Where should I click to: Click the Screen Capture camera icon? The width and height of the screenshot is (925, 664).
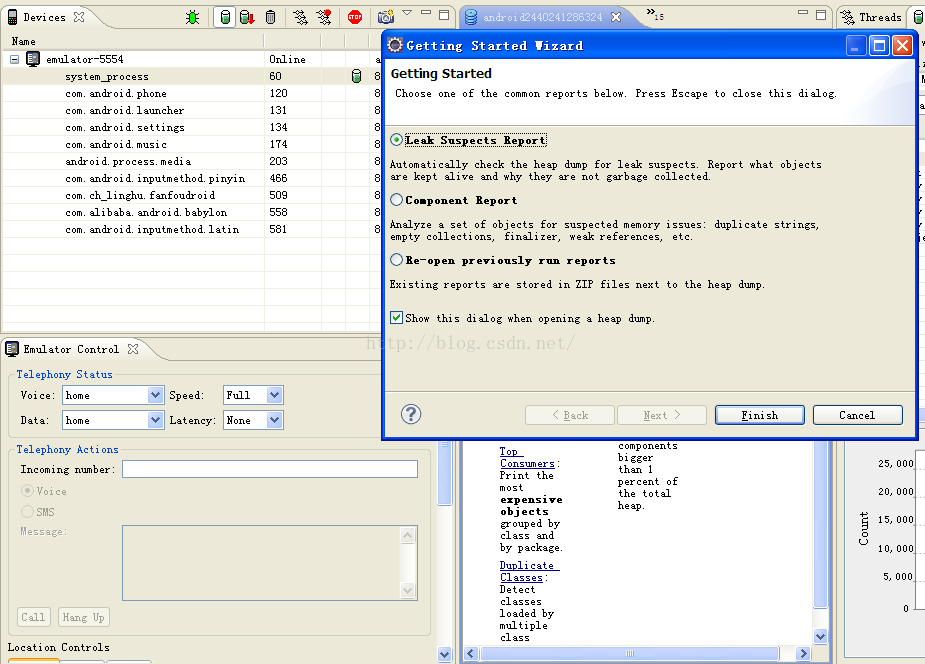click(x=385, y=17)
